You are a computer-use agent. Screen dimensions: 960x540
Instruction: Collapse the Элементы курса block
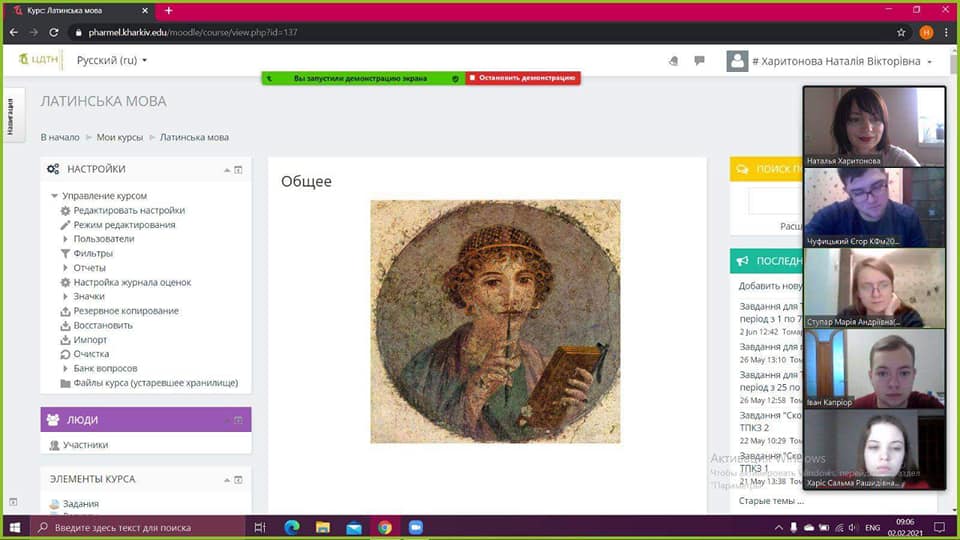pos(227,479)
